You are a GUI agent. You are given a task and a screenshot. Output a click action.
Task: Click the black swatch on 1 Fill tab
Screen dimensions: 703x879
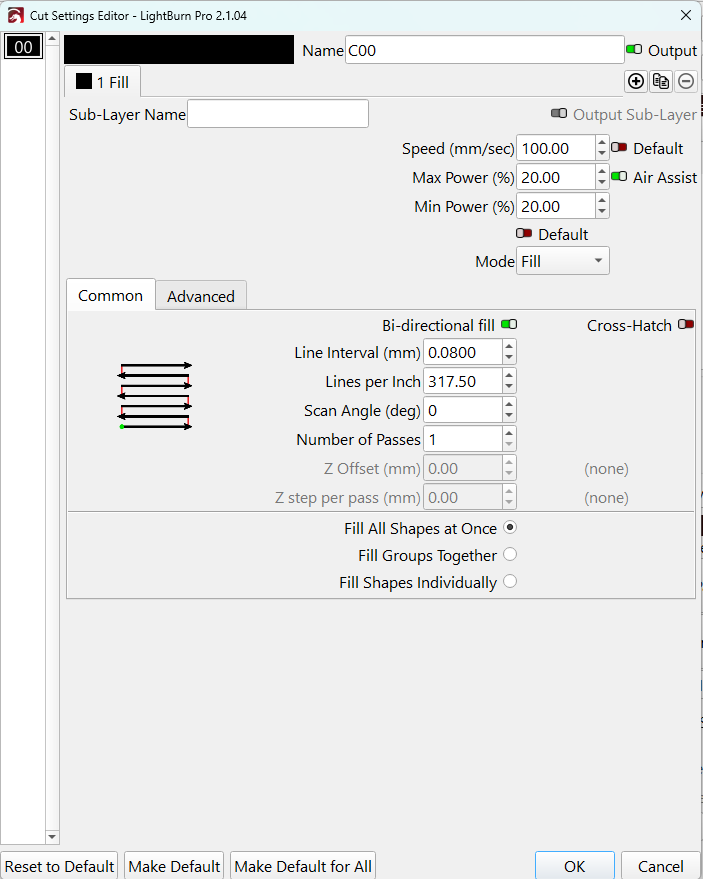[x=84, y=81]
